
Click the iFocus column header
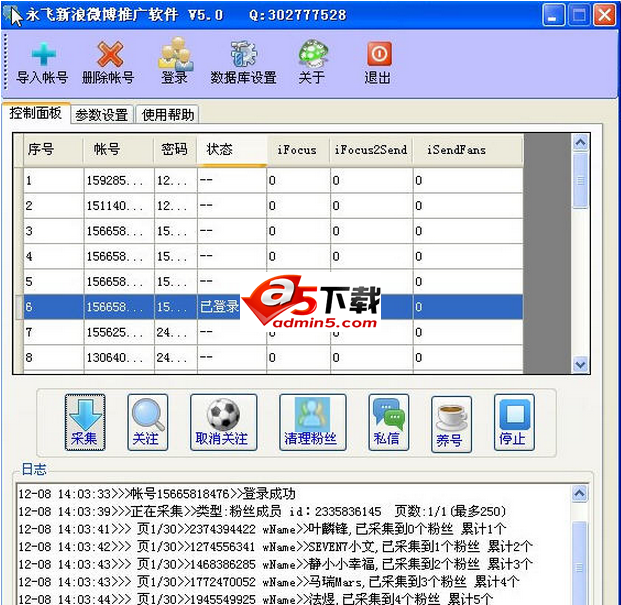(298, 150)
